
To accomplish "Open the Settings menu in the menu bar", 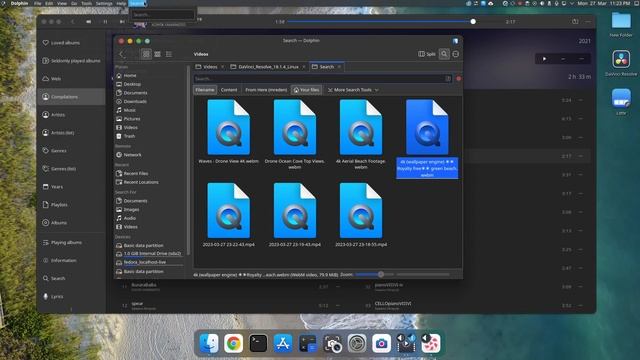I will coord(104,3).
